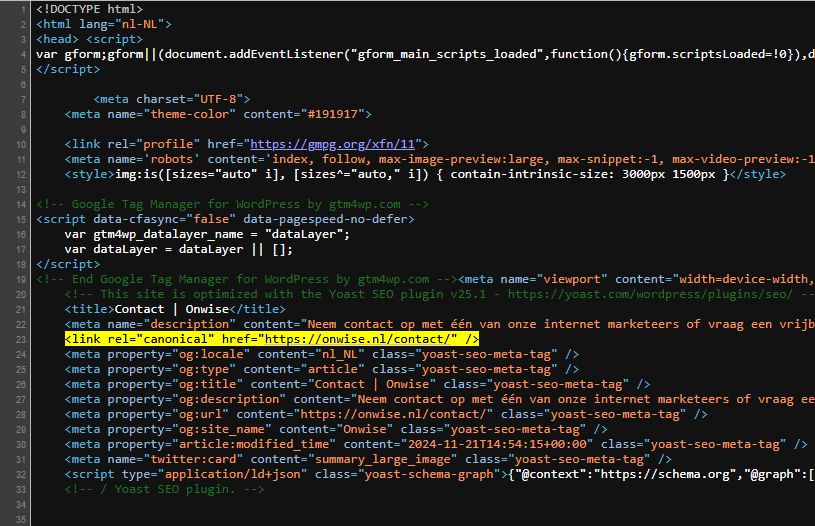The height and width of the screenshot is (526, 815).
Task: Click the og:title meta tag line
Action: coord(357,385)
